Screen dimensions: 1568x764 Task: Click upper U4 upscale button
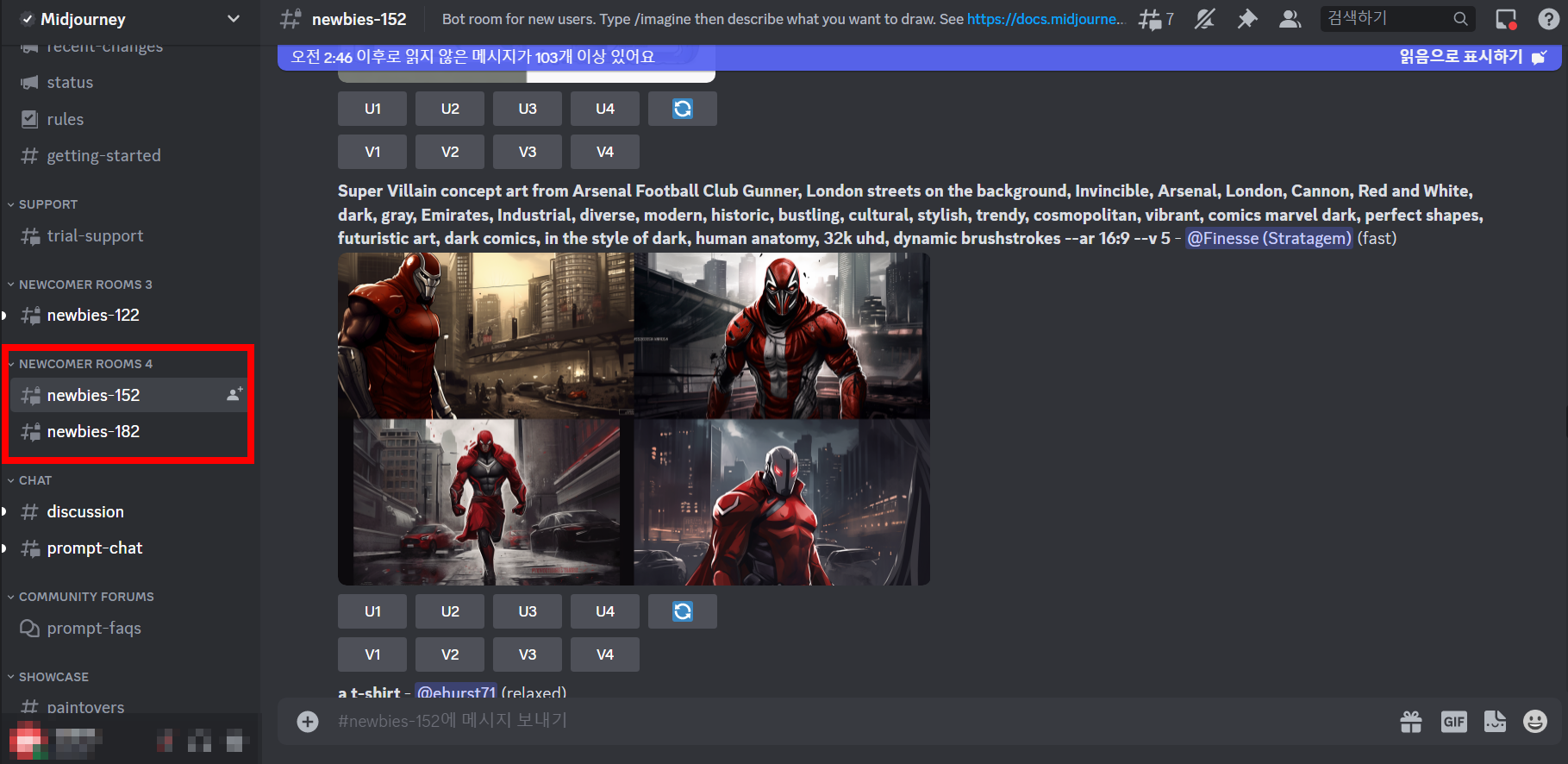coord(605,109)
